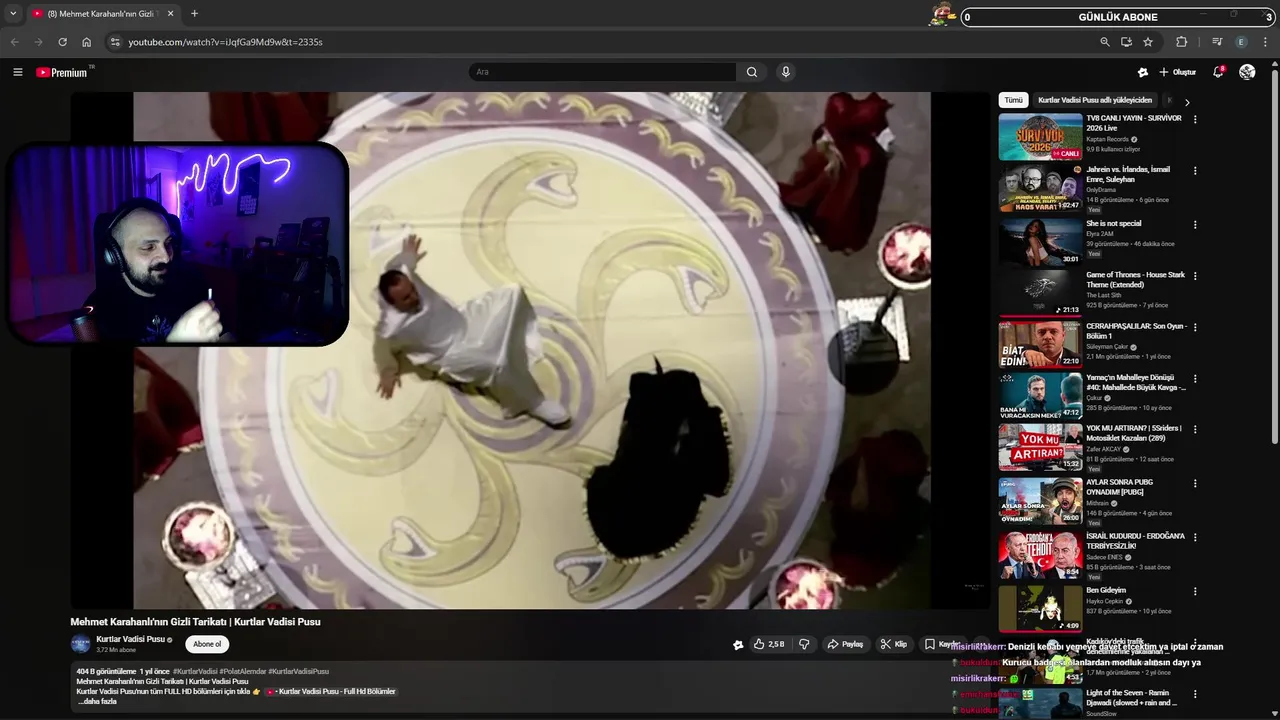This screenshot has height=720, width=1280.
Task: Open a new browser tab
Action: [194, 14]
